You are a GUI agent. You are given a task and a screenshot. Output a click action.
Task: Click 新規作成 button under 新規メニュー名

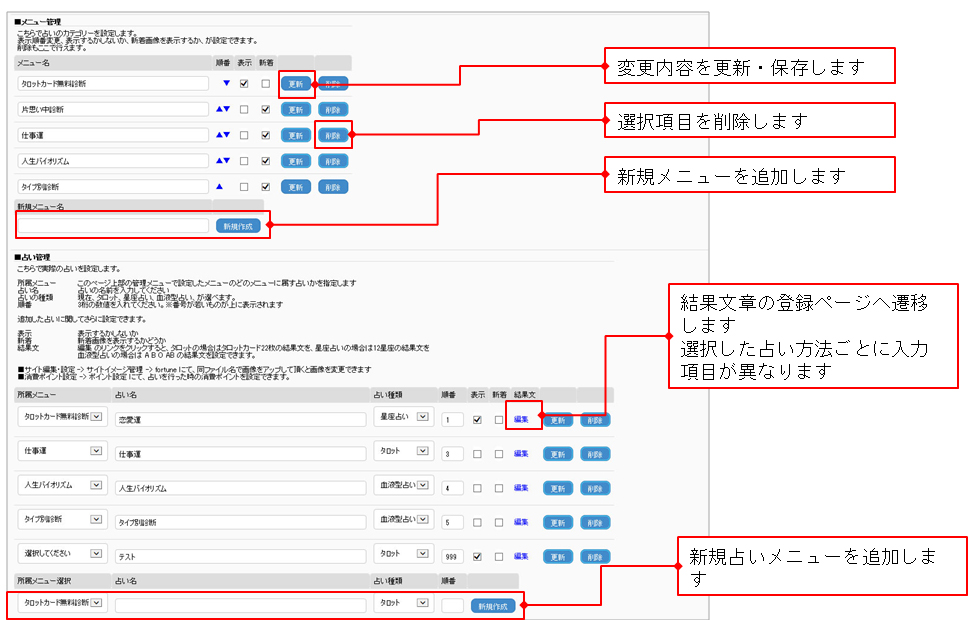click(238, 226)
